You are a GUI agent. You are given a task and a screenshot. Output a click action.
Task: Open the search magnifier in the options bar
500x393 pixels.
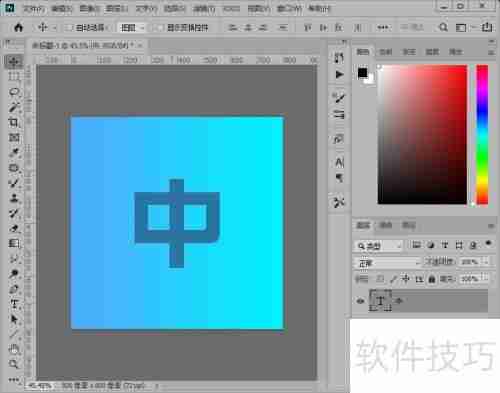click(443, 27)
